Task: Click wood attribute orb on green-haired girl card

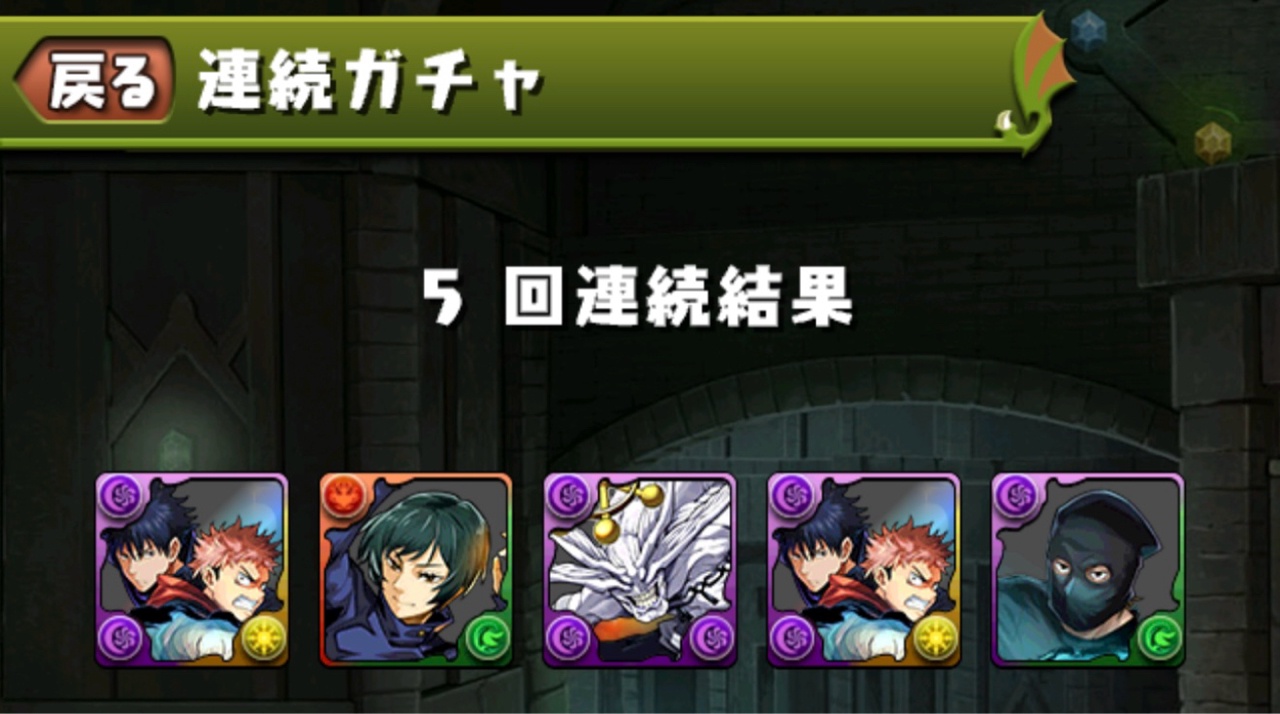Action: pos(489,641)
